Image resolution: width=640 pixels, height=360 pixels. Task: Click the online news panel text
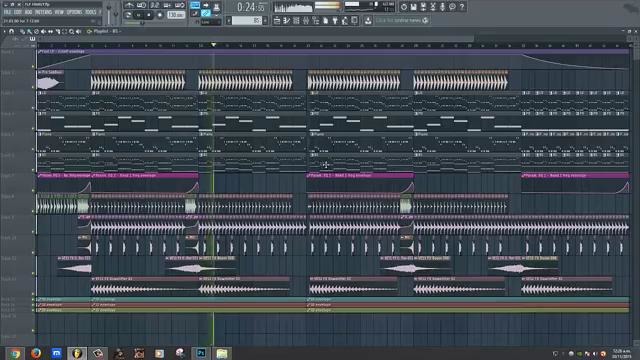398,20
